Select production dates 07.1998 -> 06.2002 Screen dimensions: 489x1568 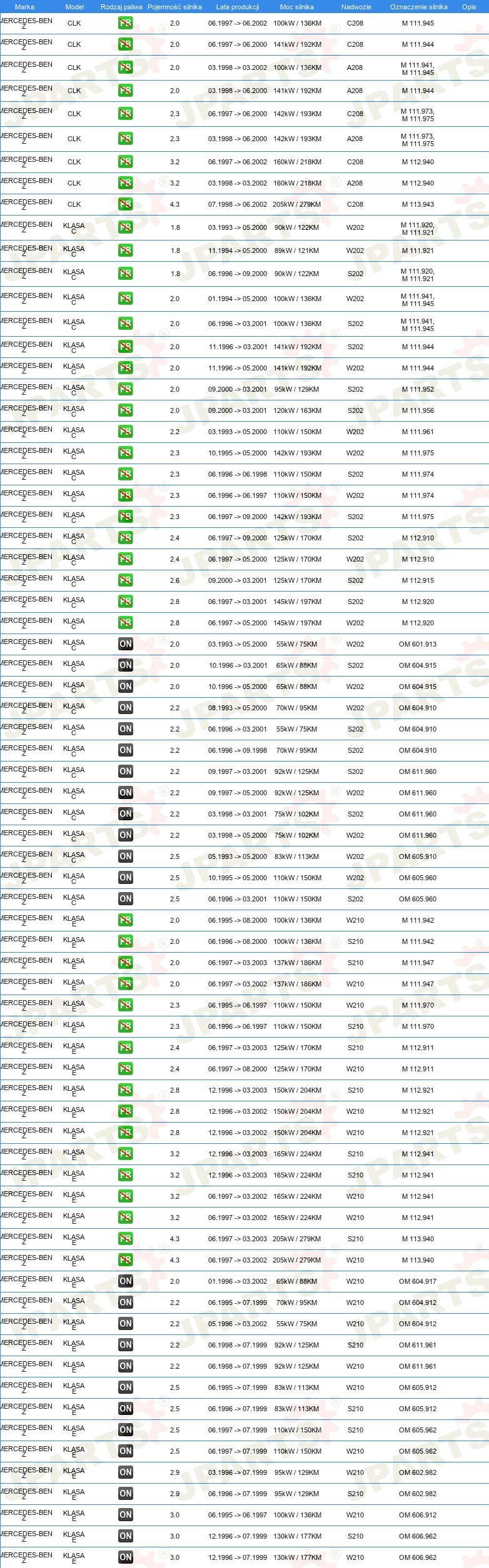[238, 204]
